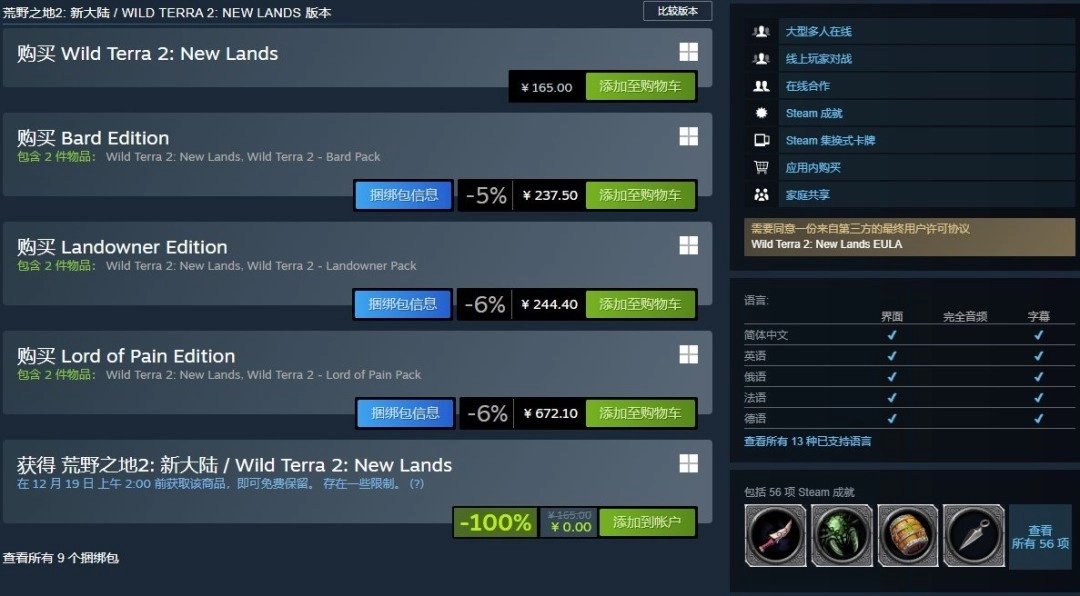Screen dimensions: 1080x596
Task: Click the Steam 成就 burst icon
Action: pyautogui.click(x=761, y=113)
